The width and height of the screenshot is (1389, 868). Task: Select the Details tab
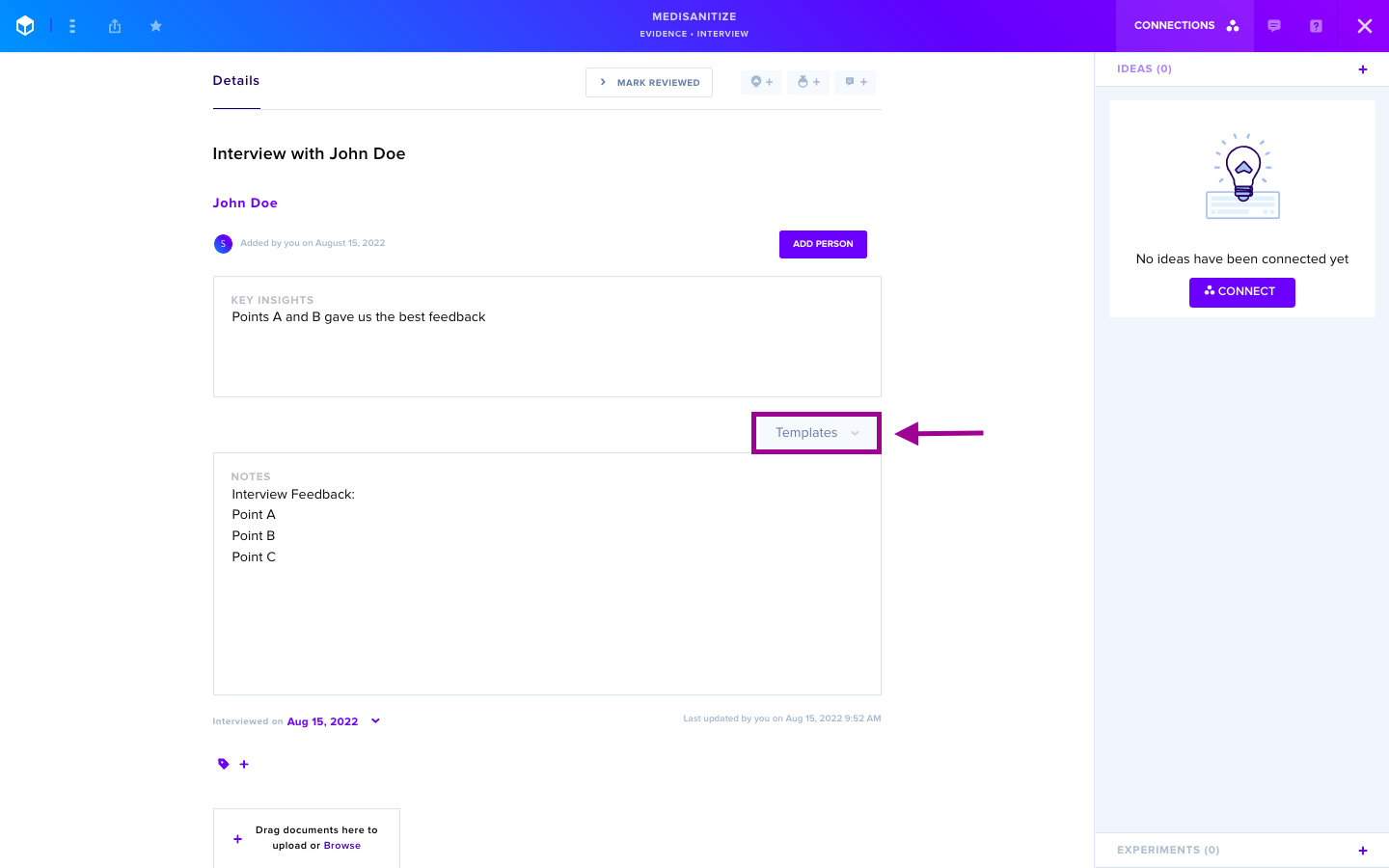pyautogui.click(x=236, y=81)
